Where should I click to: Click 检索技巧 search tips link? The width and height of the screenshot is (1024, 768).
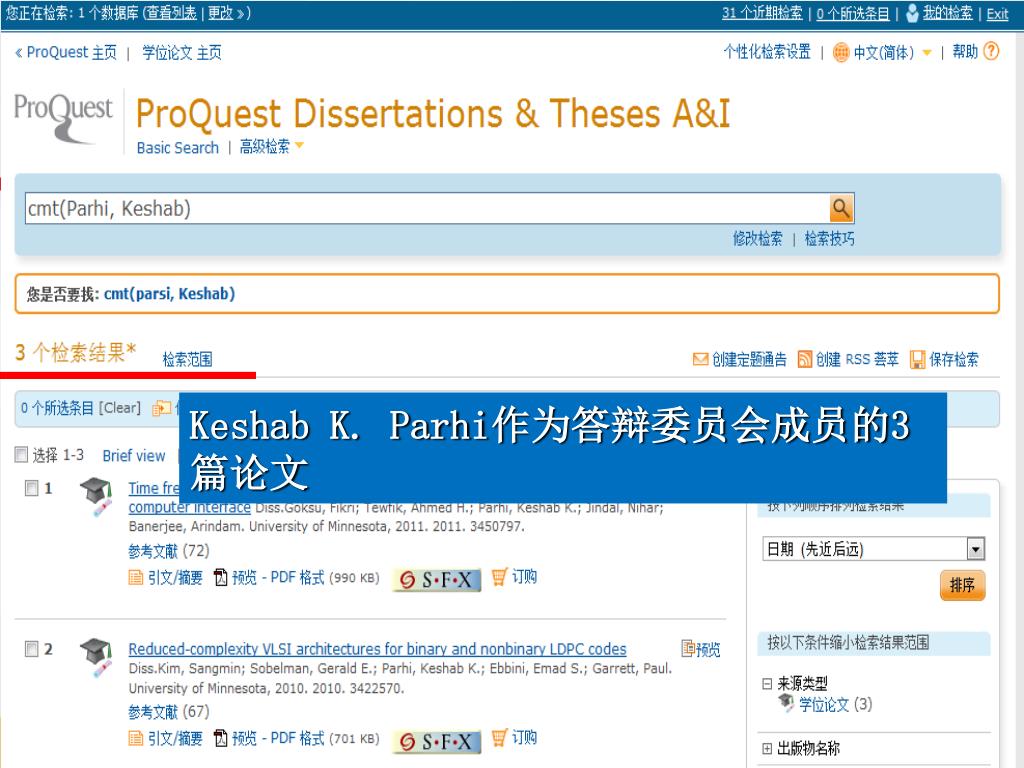click(829, 238)
